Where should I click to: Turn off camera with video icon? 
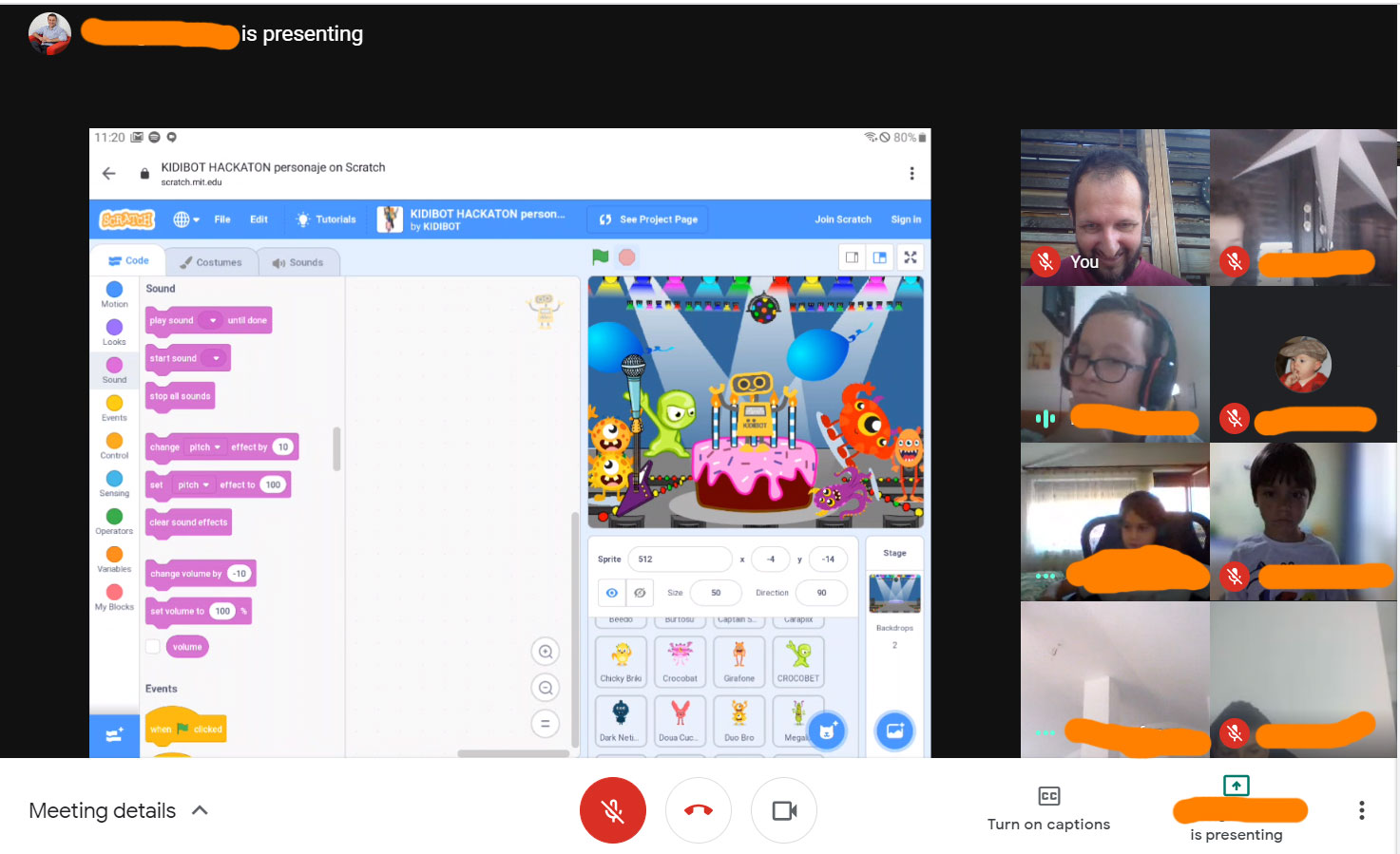point(784,810)
